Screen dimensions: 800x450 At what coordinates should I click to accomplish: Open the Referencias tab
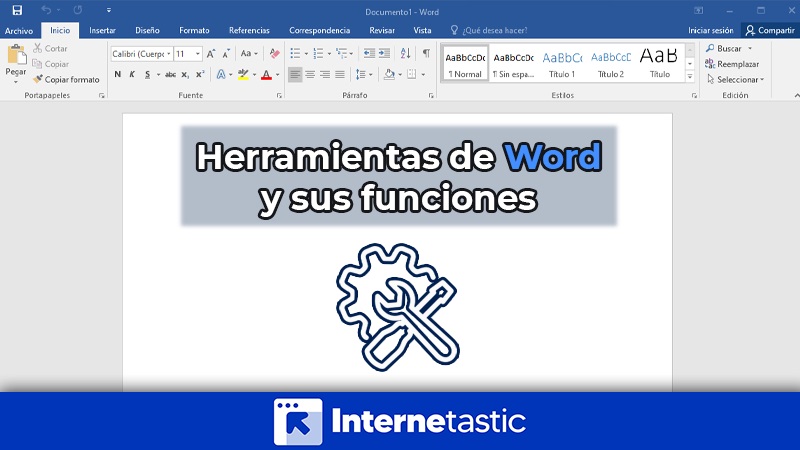[x=249, y=31]
